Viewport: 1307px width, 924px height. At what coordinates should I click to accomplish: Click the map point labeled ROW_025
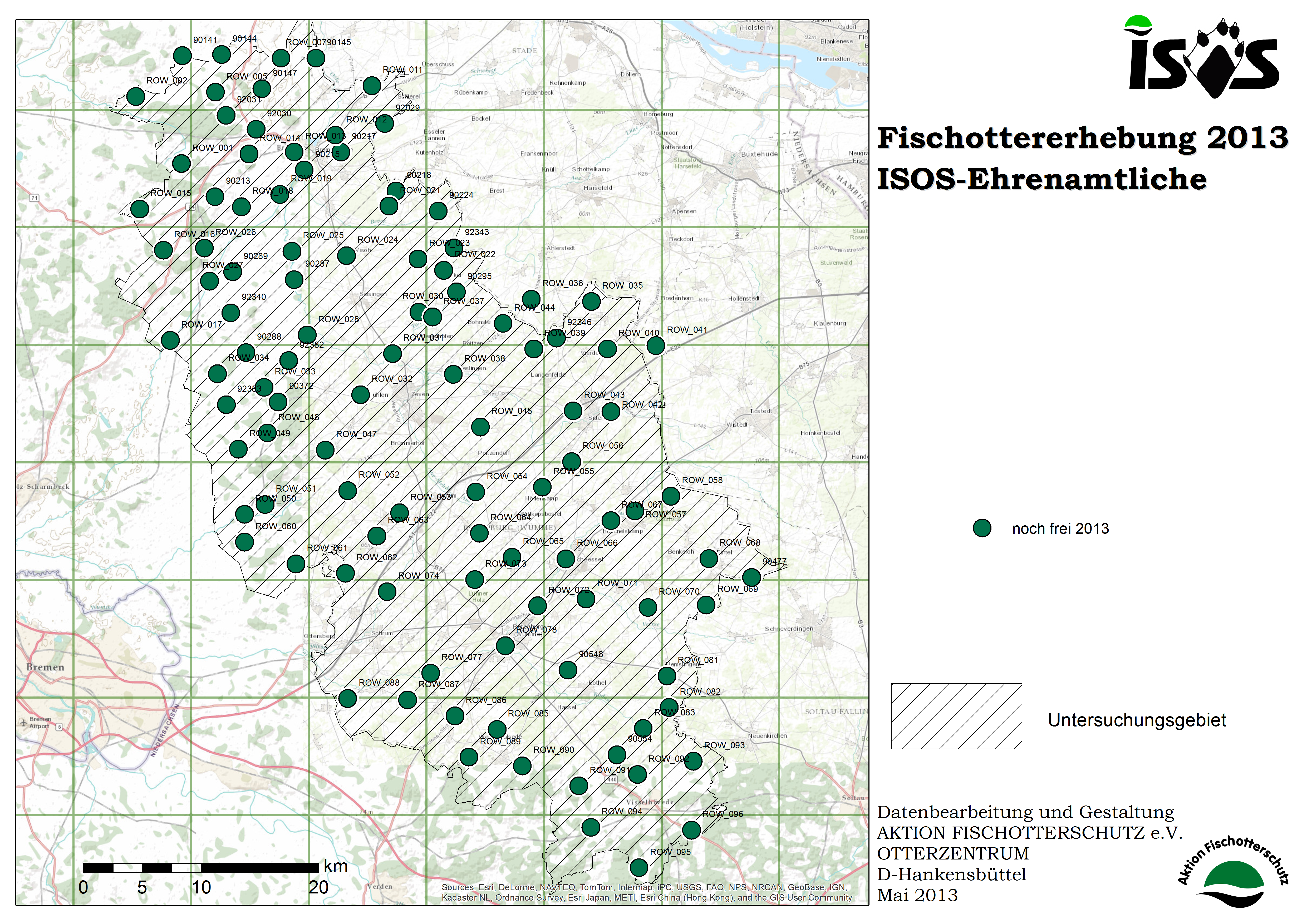pyautogui.click(x=292, y=251)
